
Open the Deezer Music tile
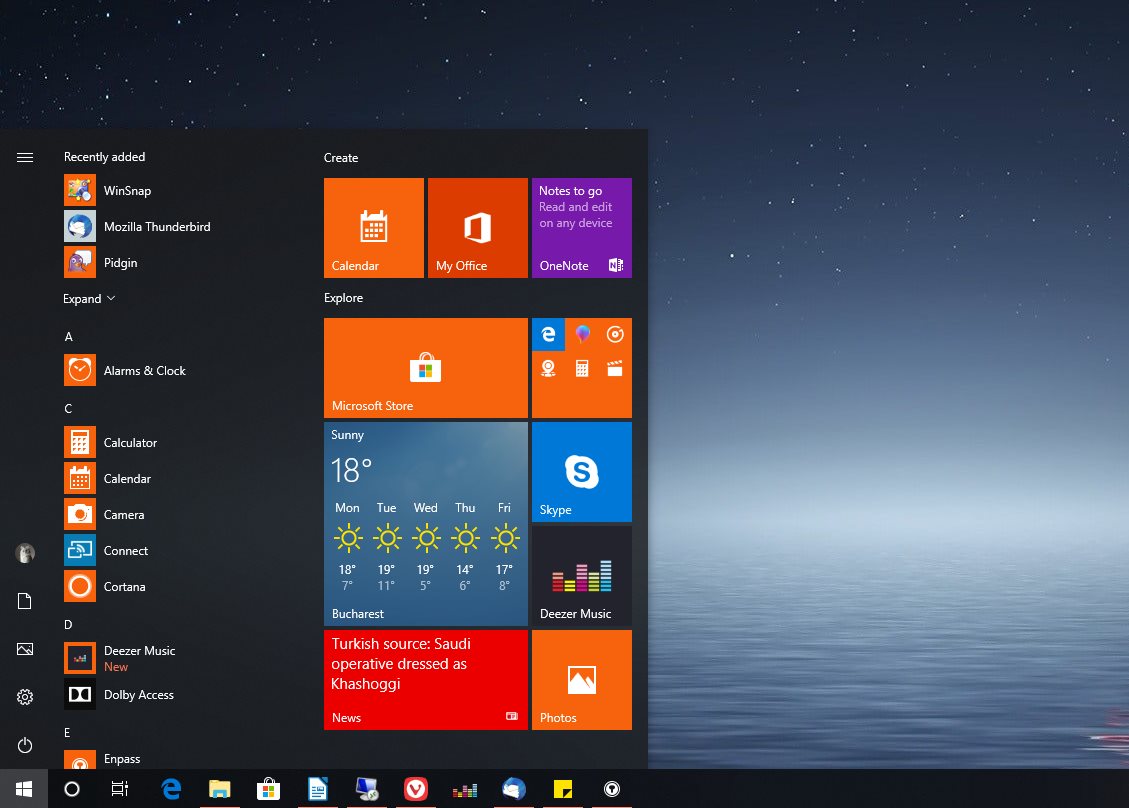tap(582, 576)
